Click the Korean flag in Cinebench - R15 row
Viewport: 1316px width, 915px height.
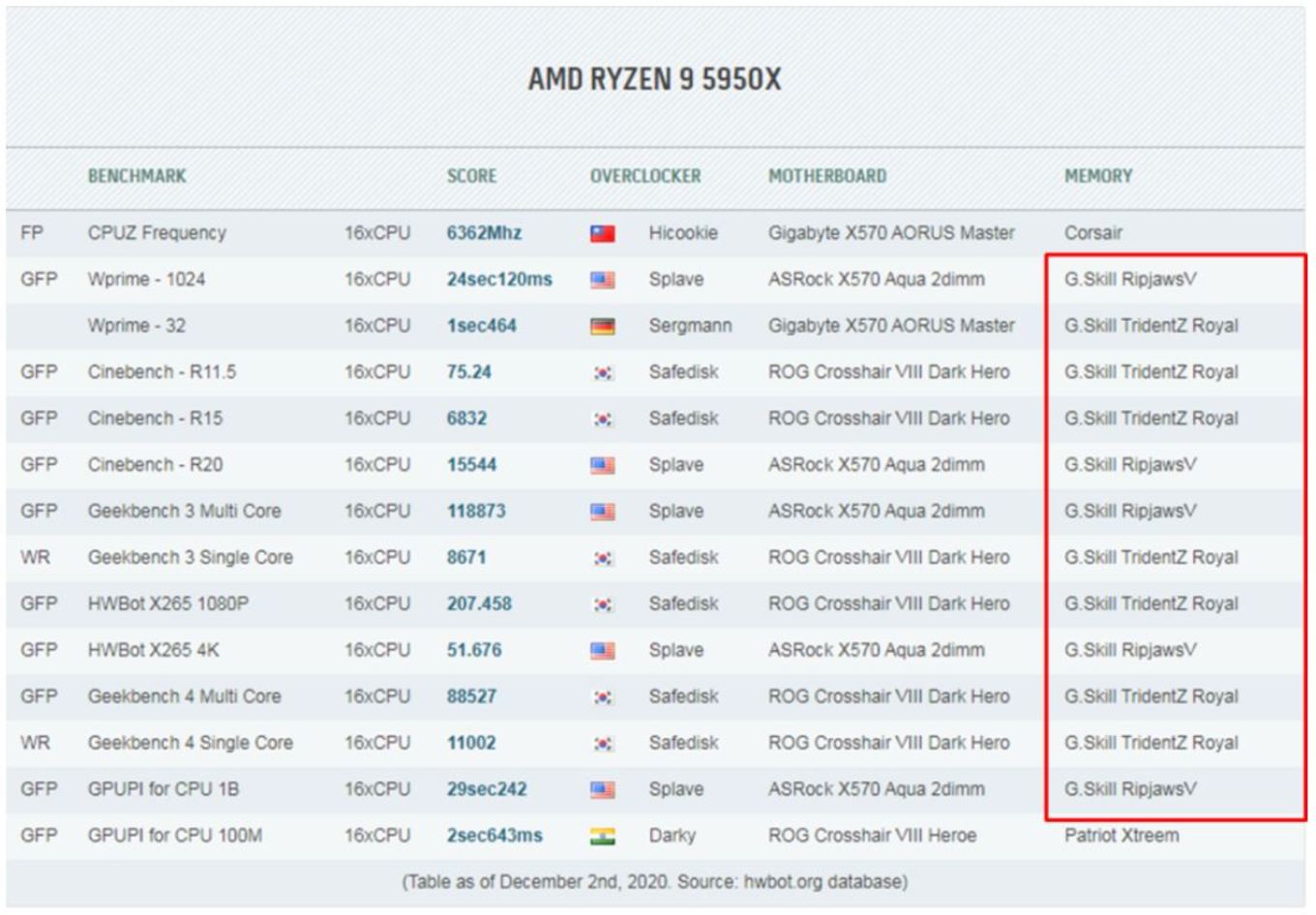(603, 419)
